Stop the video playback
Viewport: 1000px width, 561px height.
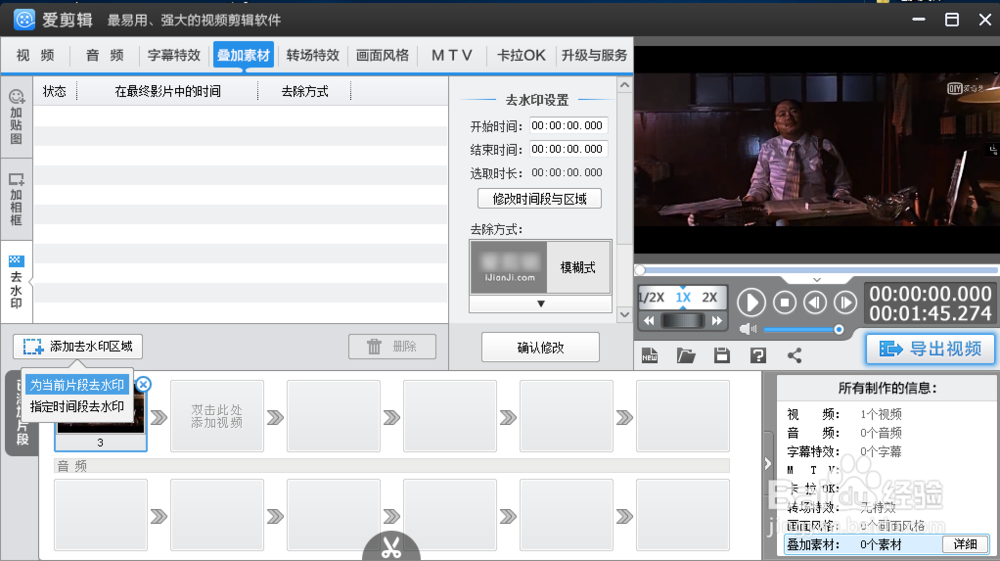click(784, 302)
